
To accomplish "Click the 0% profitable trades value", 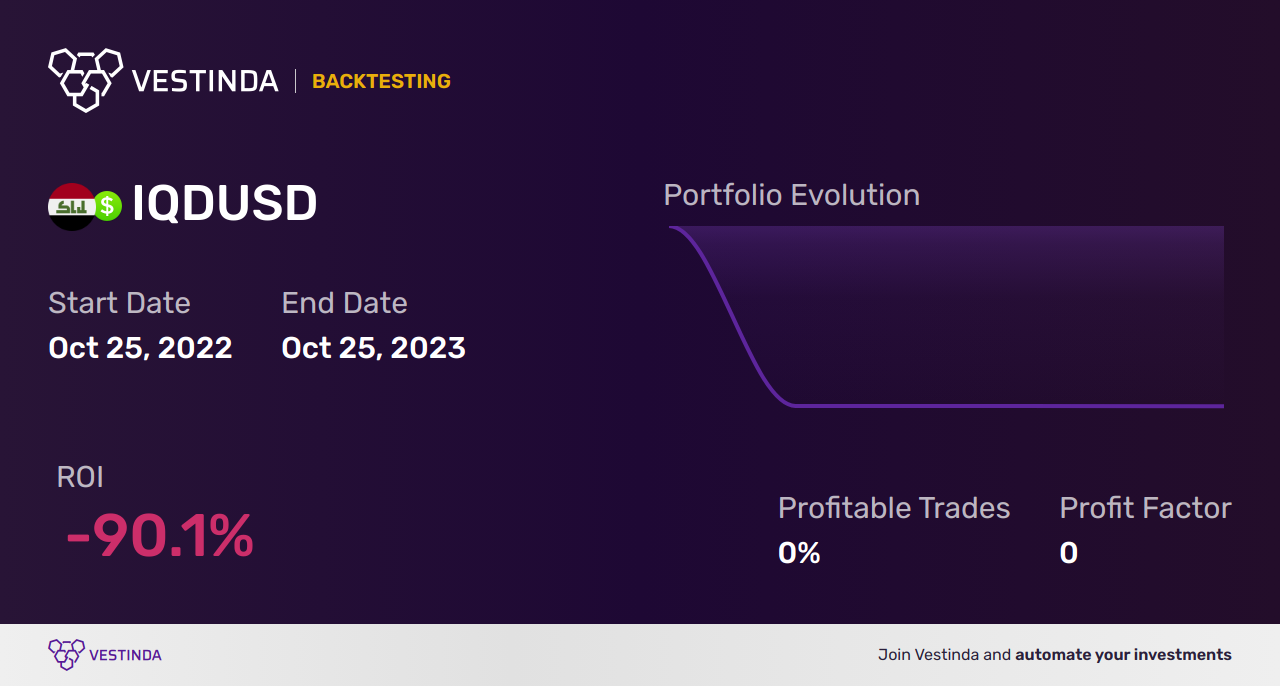I will 799,552.
